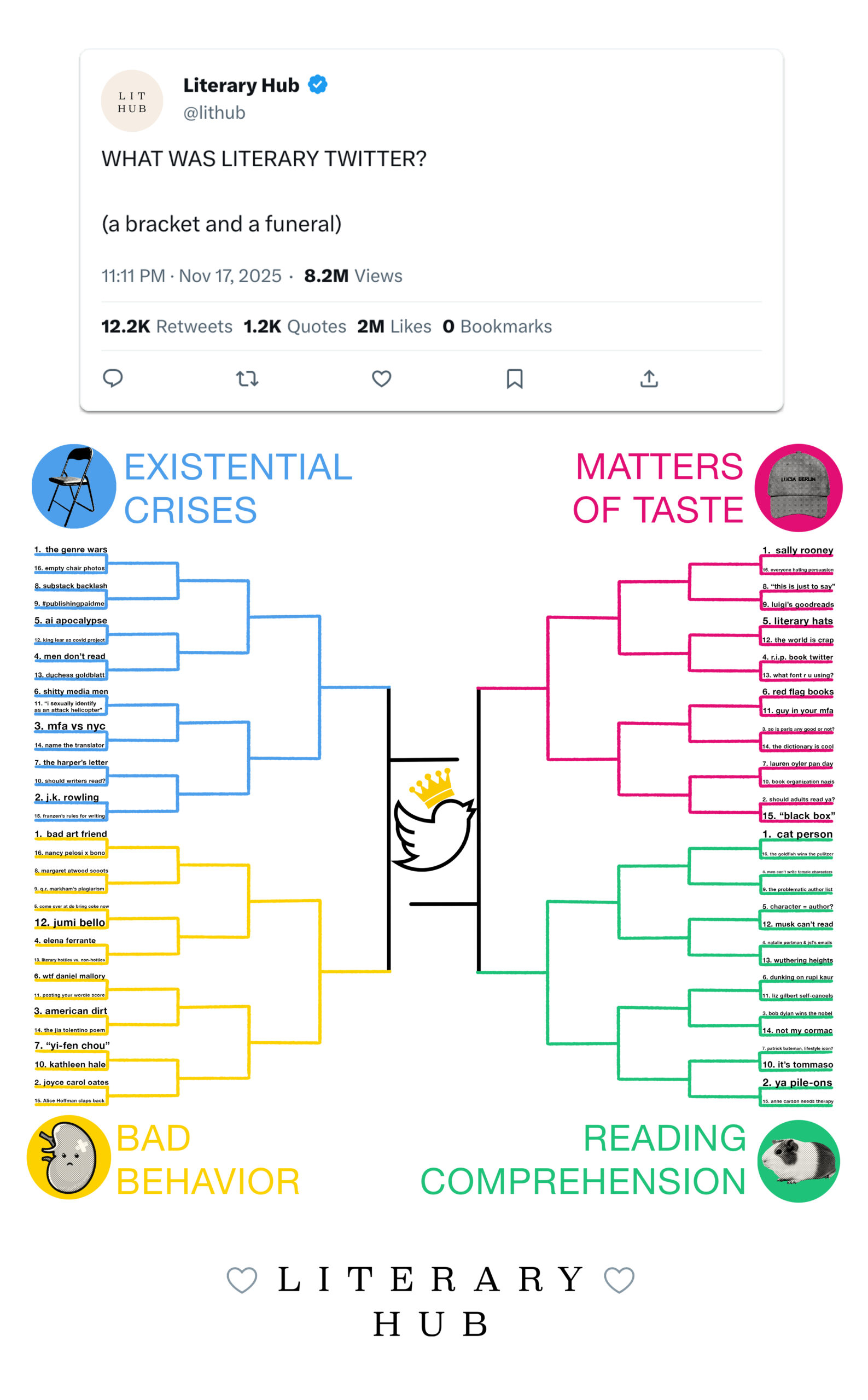This screenshot has width=868, height=1400.
Task: Click the crowned Twitter bird icon
Action: coord(433,821)
